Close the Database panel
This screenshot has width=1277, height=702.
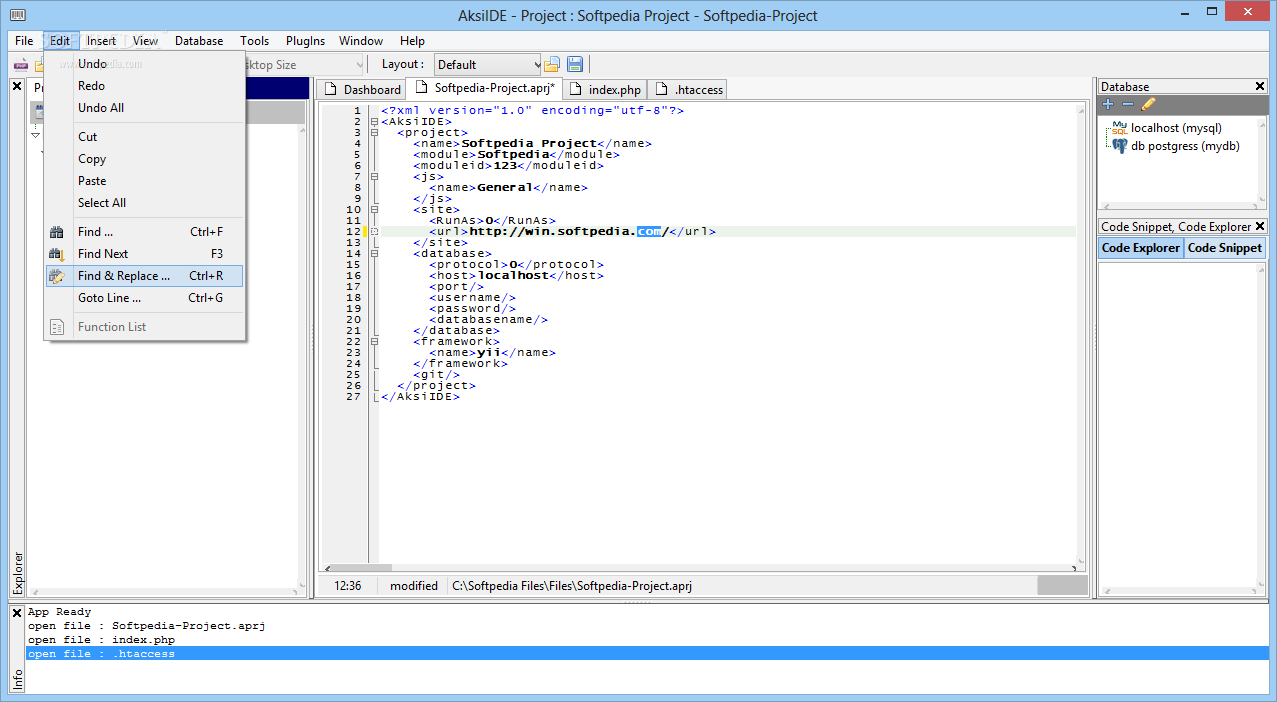1260,87
